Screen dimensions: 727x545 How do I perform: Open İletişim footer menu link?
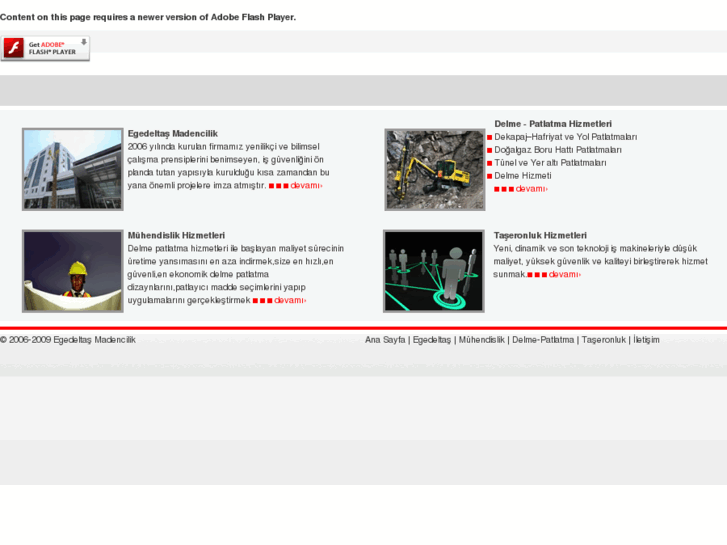point(646,340)
